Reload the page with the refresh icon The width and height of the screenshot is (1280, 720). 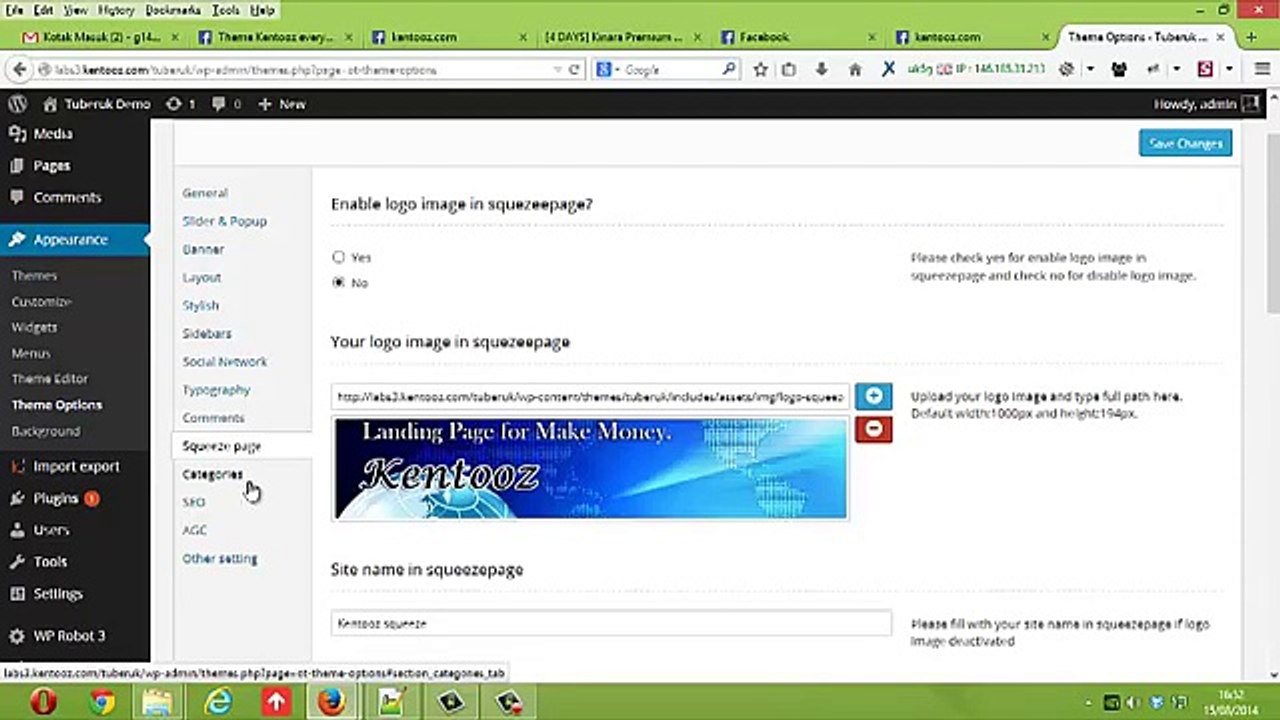point(574,70)
